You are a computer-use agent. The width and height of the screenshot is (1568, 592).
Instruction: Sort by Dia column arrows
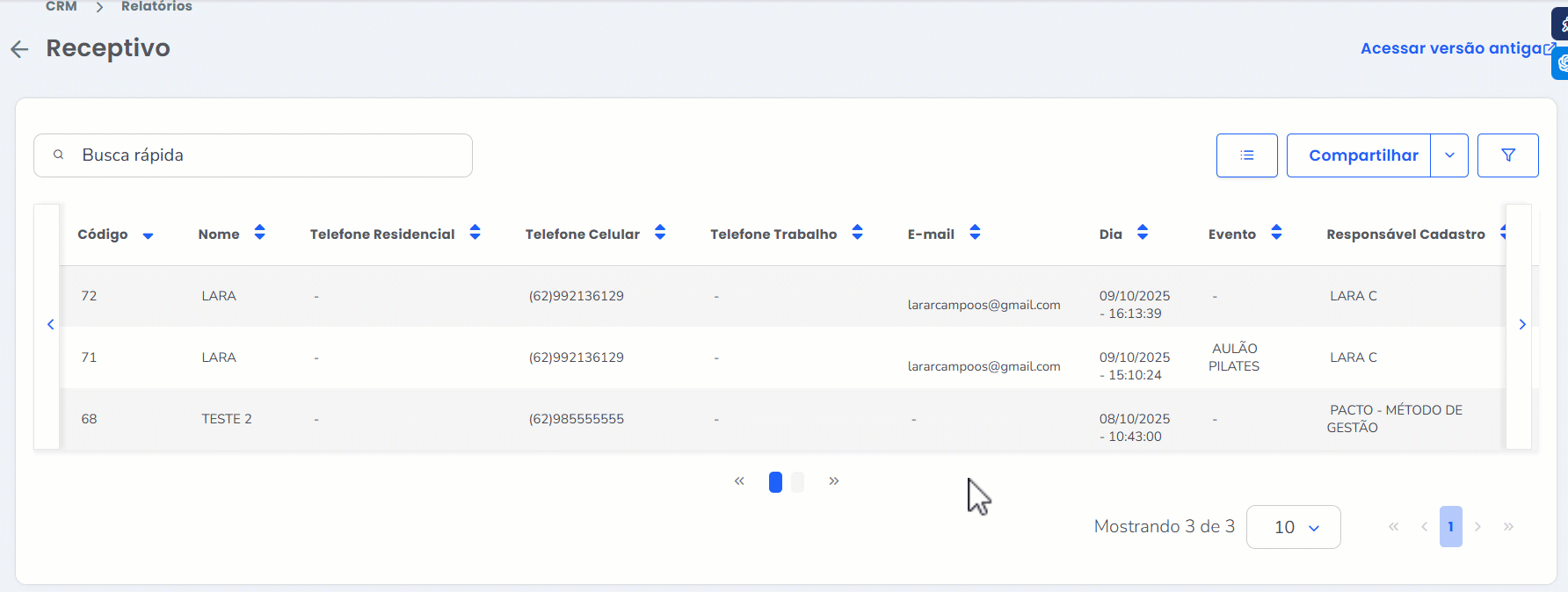(x=1142, y=233)
